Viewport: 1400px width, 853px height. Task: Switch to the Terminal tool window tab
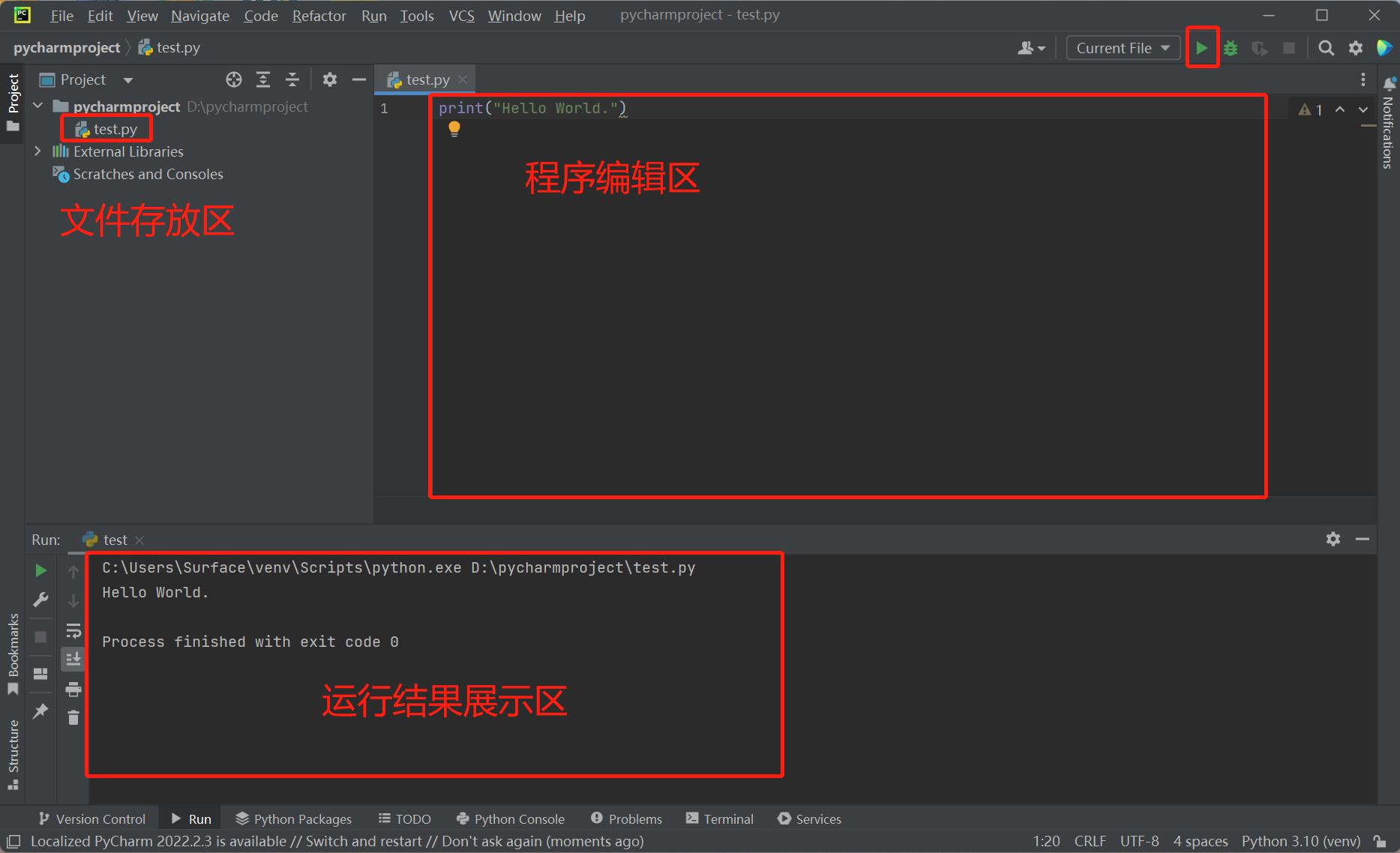pos(718,819)
